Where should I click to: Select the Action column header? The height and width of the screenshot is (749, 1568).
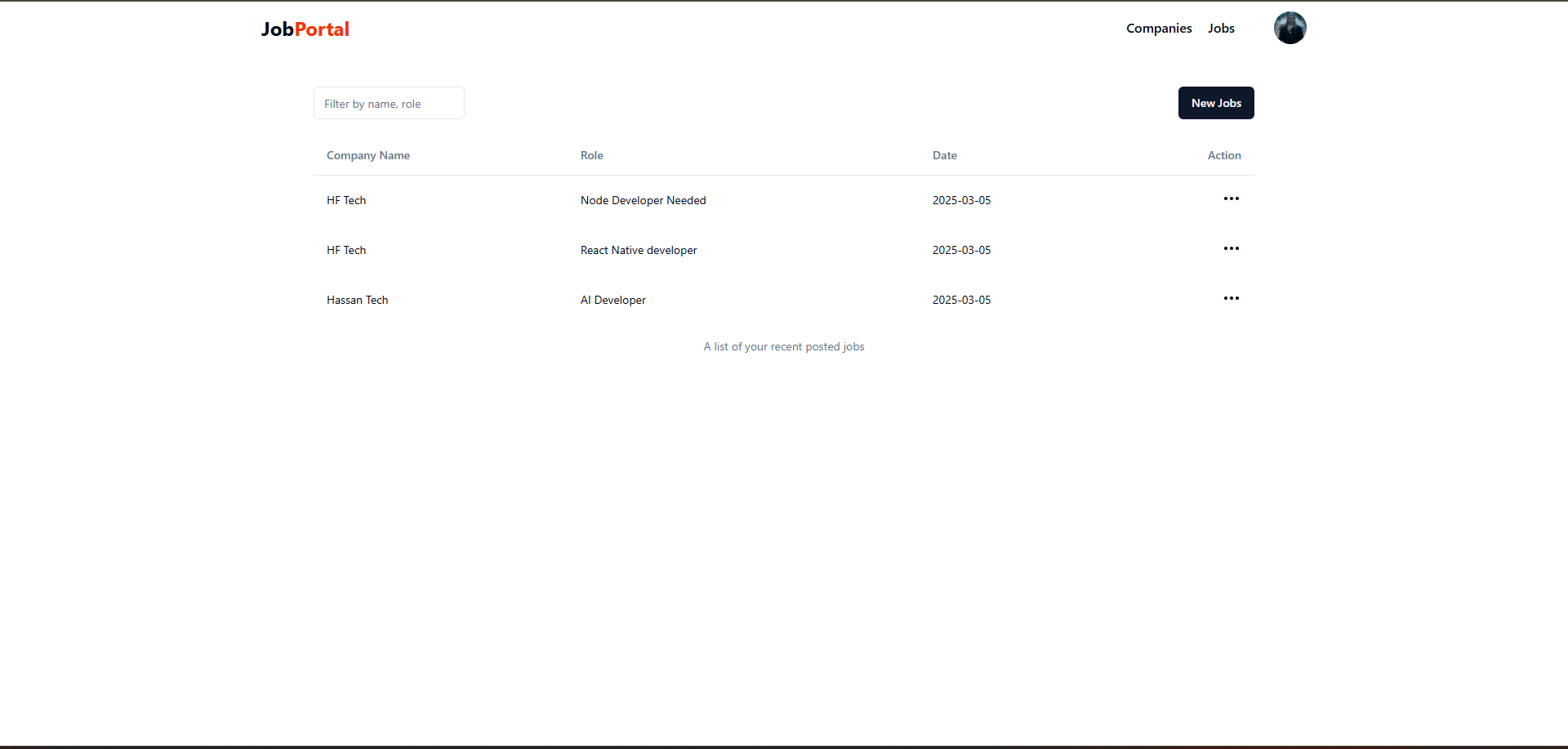click(1224, 155)
